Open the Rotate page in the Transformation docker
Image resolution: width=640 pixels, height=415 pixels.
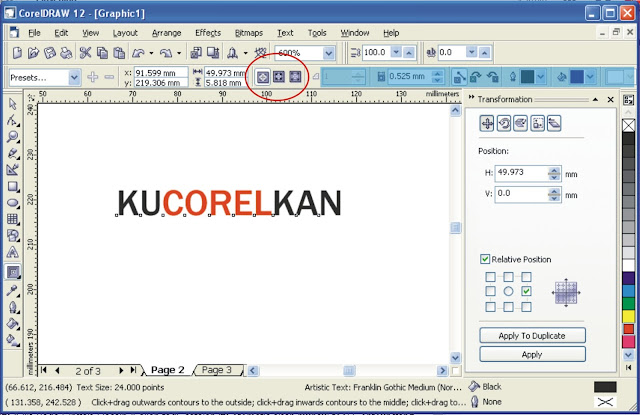(504, 123)
